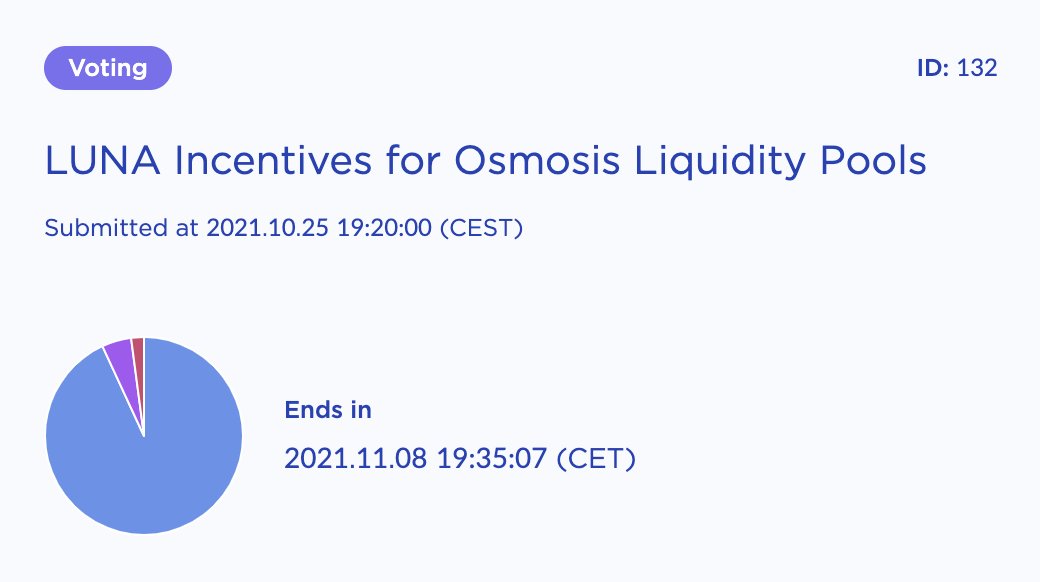The height and width of the screenshot is (582, 1040).
Task: Click the word Osmosis in the title
Action: click(537, 161)
